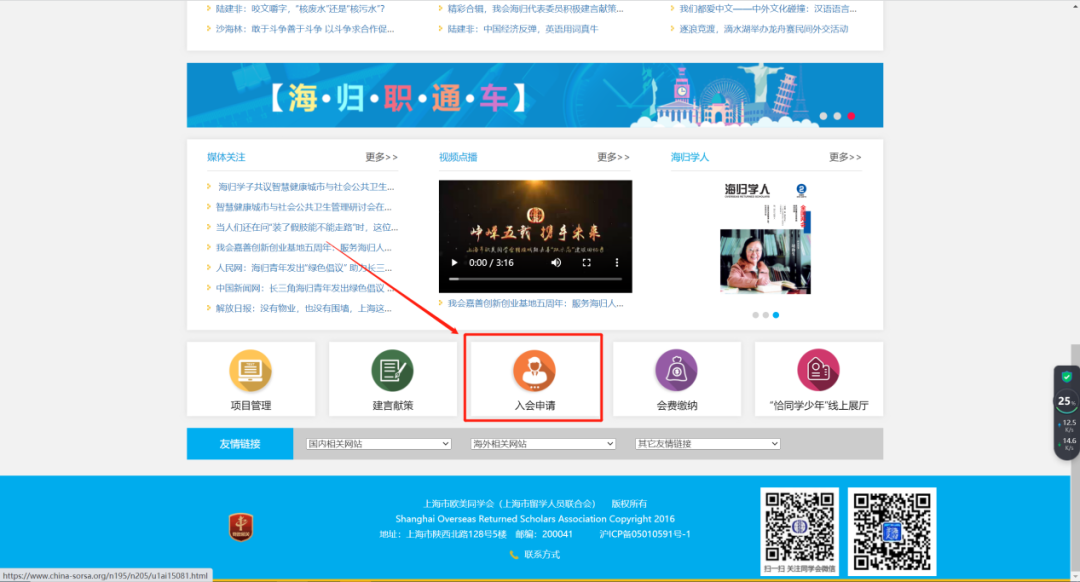Open article 解放日报：没有物业，也没有围墙

pyautogui.click(x=304, y=308)
